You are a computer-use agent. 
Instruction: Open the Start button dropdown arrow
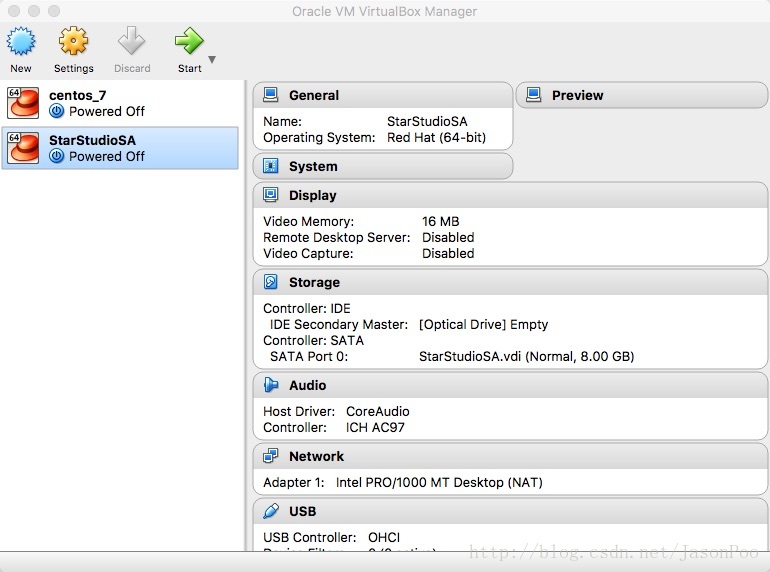click(x=212, y=59)
